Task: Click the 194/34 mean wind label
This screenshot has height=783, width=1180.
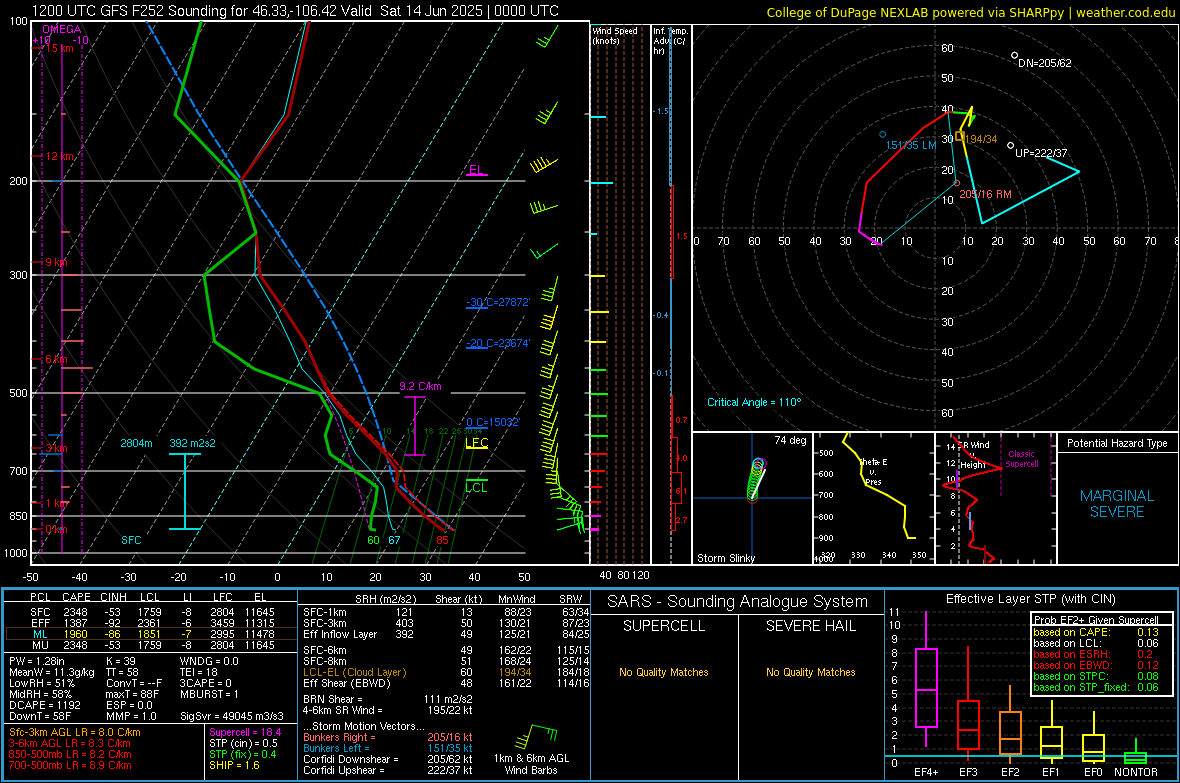Action: pos(981,139)
